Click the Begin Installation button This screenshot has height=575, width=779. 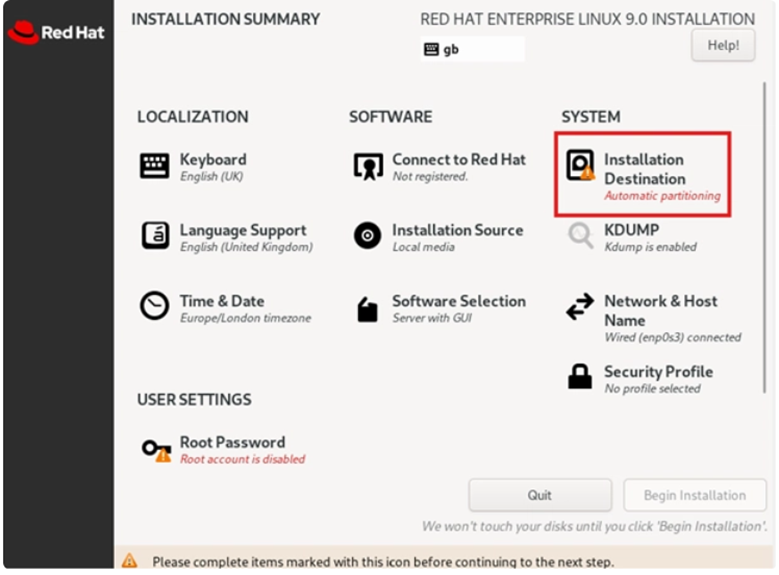coord(695,495)
